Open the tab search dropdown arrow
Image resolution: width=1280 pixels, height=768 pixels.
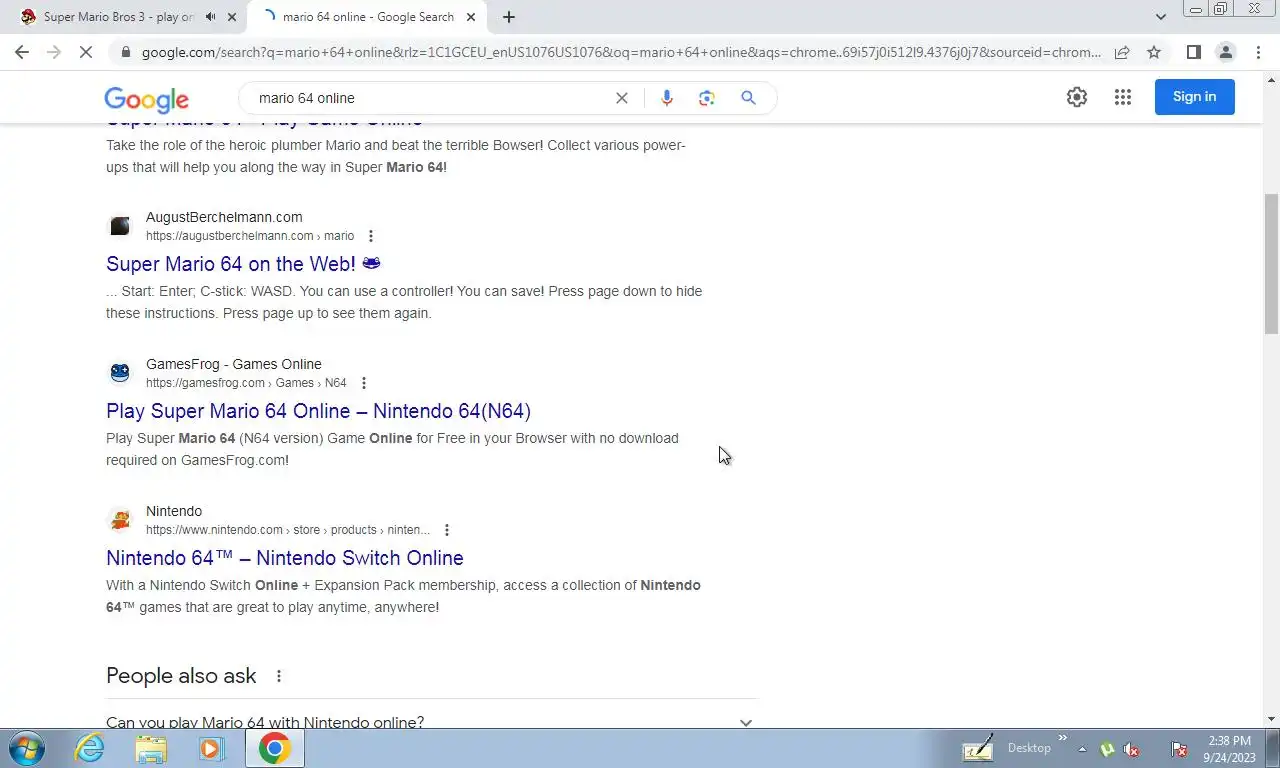coord(1160,17)
